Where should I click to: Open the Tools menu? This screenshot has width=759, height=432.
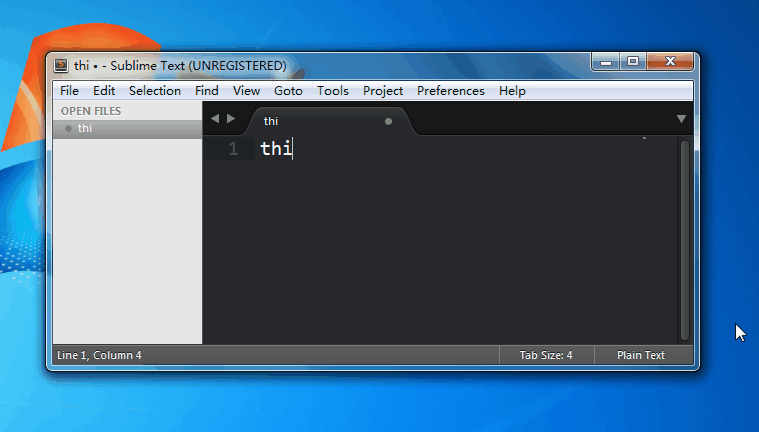click(x=333, y=91)
